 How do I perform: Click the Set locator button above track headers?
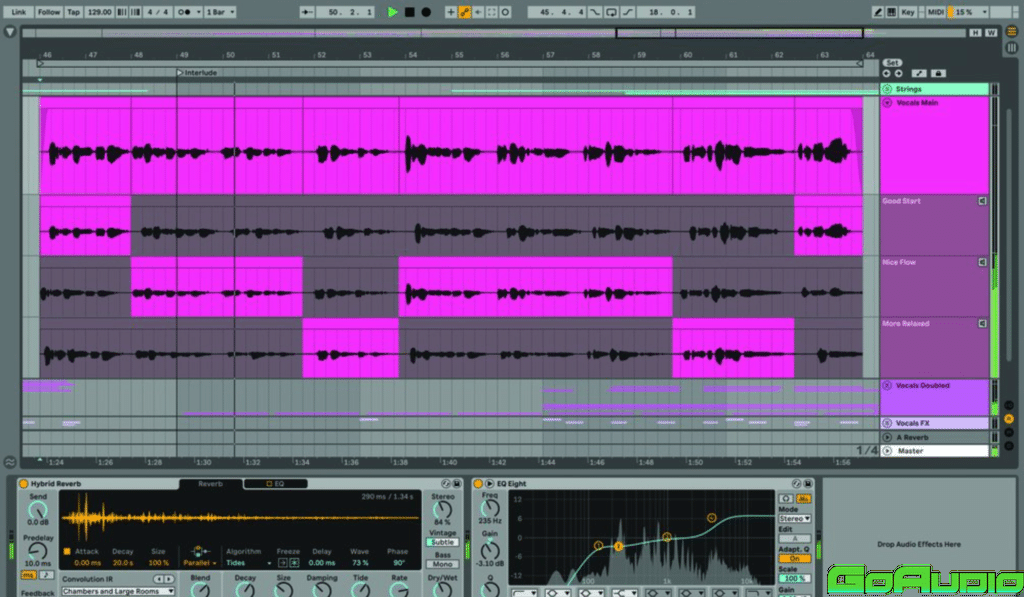(892, 62)
